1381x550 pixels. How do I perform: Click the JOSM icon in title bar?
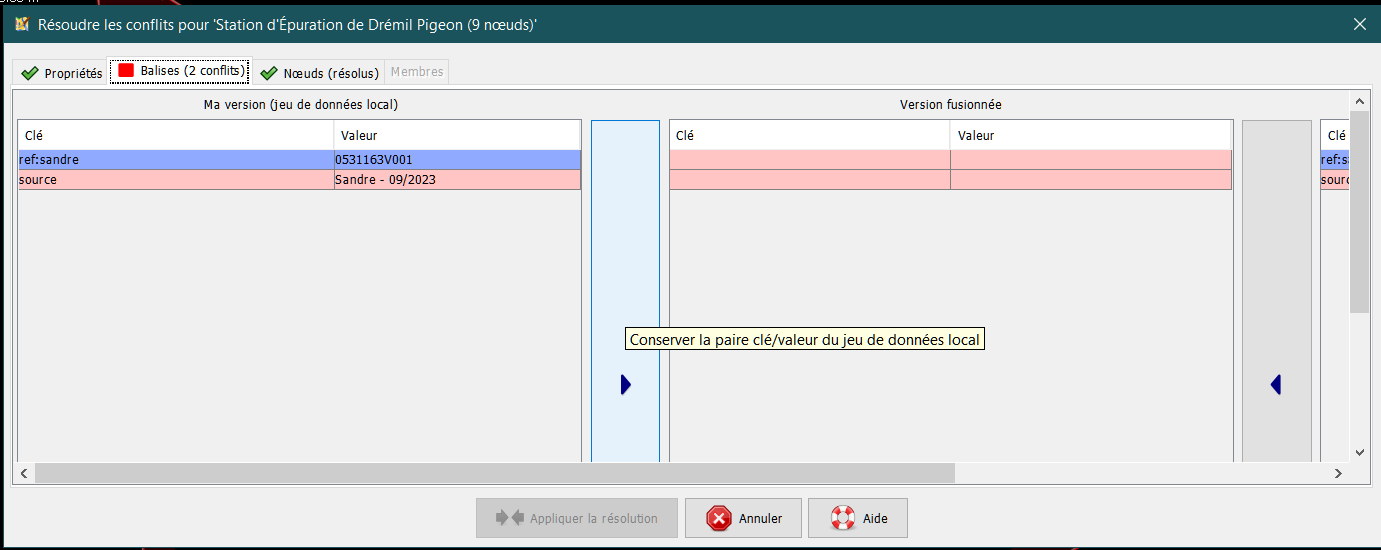pos(21,24)
